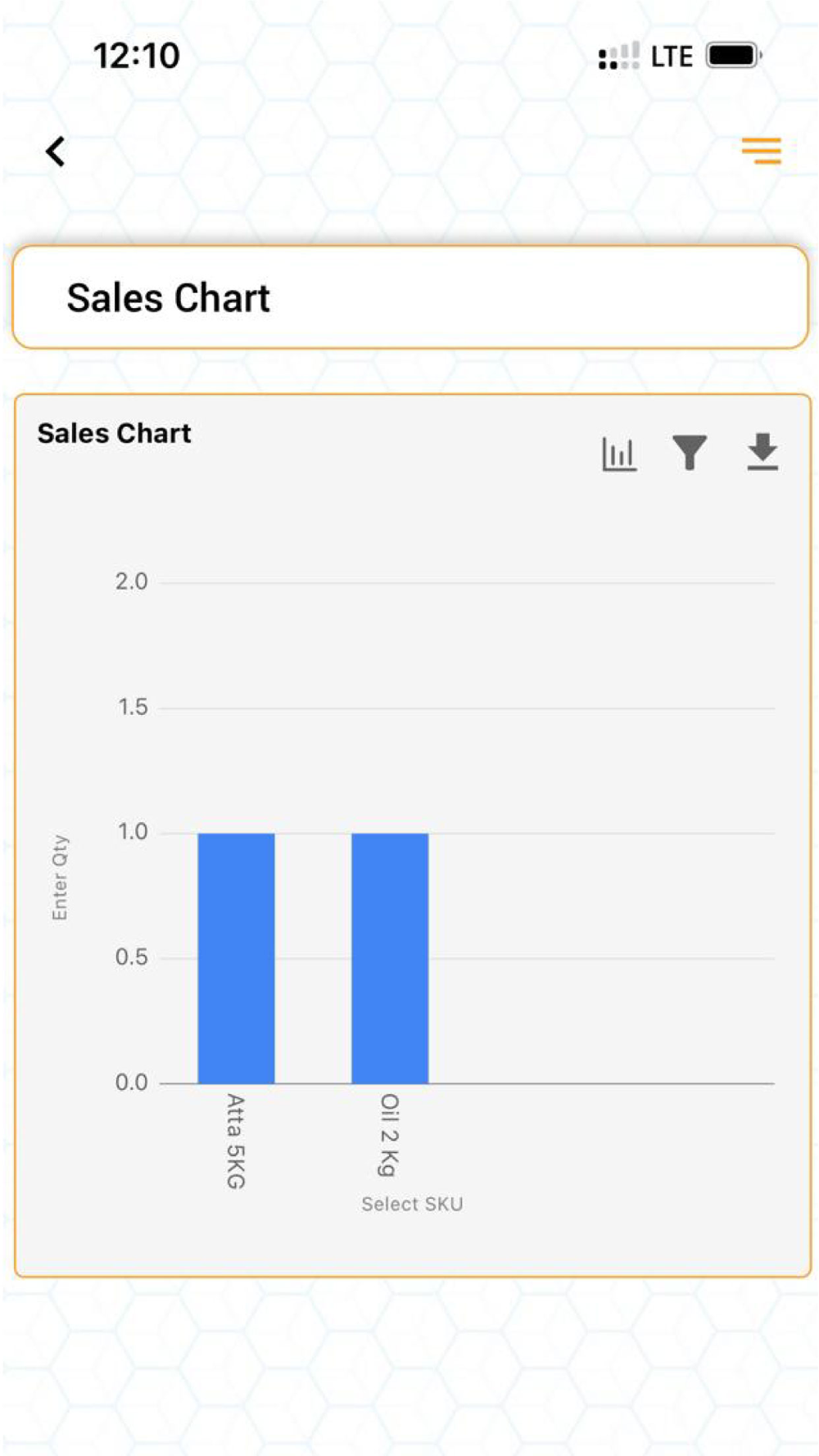The image size is (819, 1456).
Task: Tap the 1.5 gridline label
Action: 132,708
